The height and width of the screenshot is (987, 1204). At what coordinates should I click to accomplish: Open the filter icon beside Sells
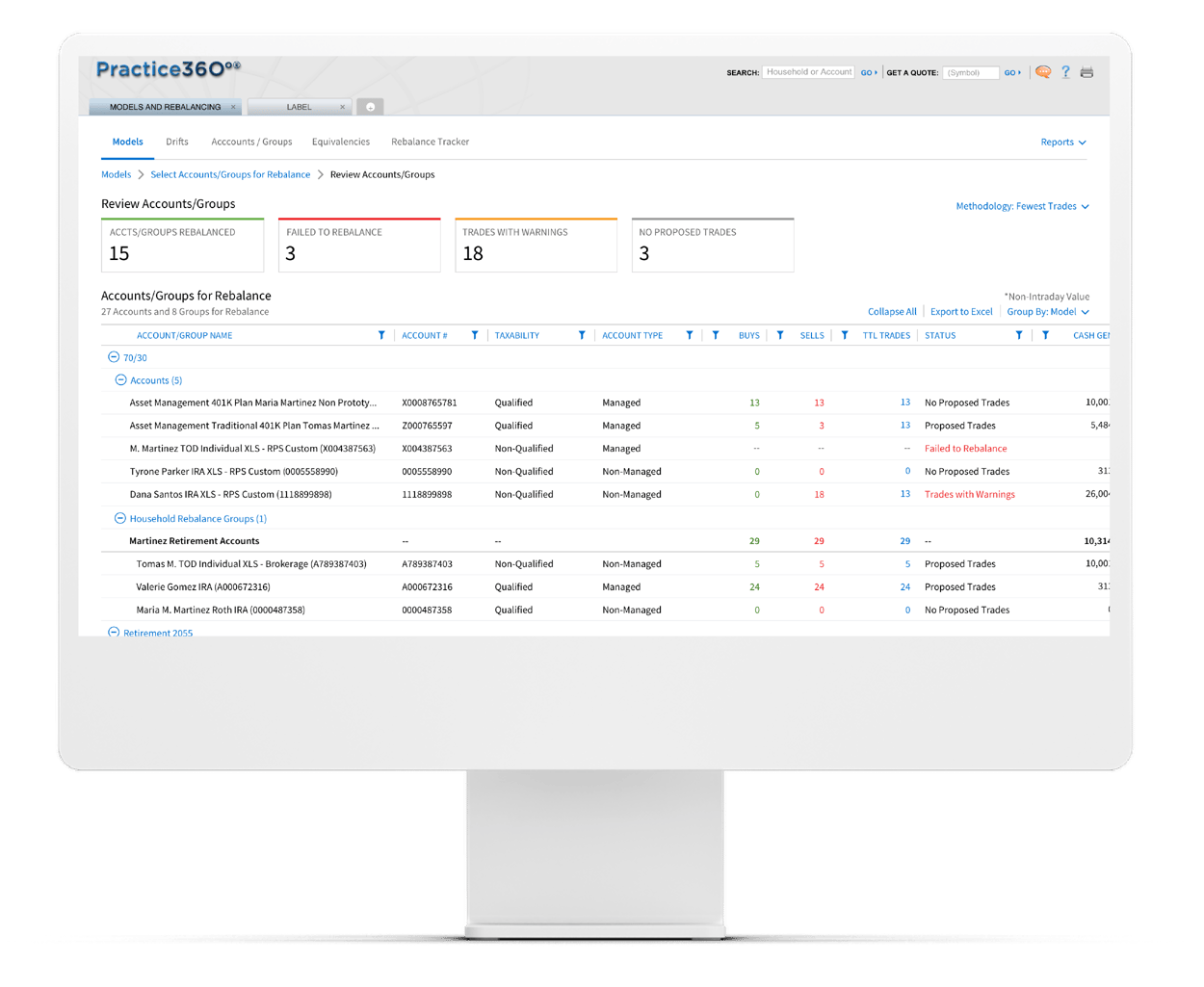tap(780, 335)
